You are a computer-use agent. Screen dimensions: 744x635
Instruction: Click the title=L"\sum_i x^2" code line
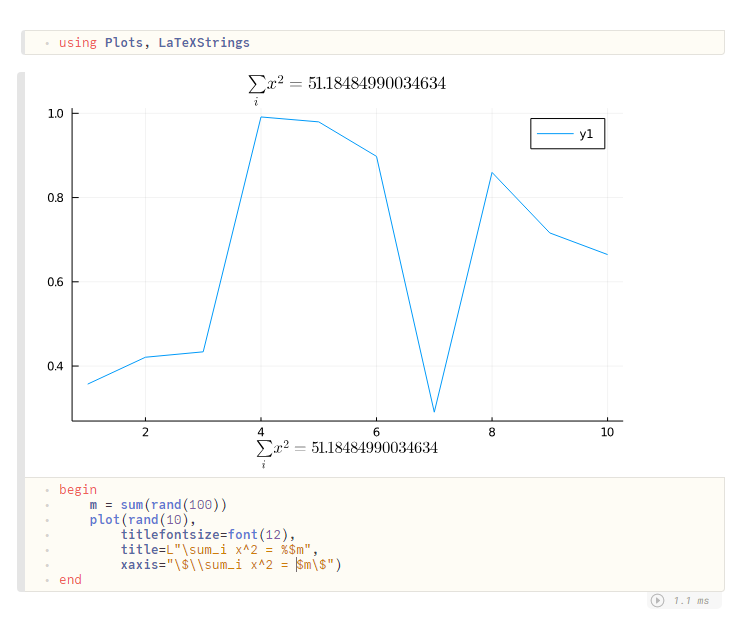click(x=219, y=550)
